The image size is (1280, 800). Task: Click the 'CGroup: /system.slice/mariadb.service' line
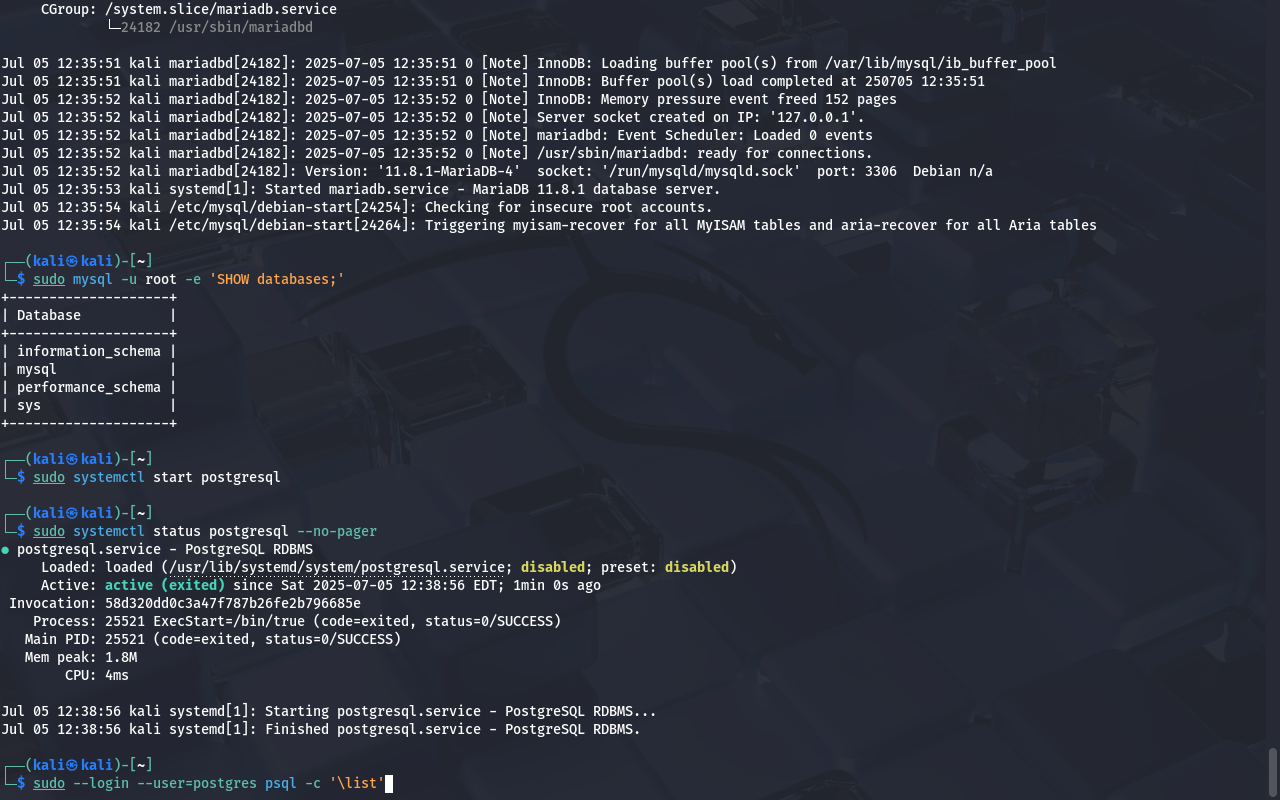click(x=189, y=9)
